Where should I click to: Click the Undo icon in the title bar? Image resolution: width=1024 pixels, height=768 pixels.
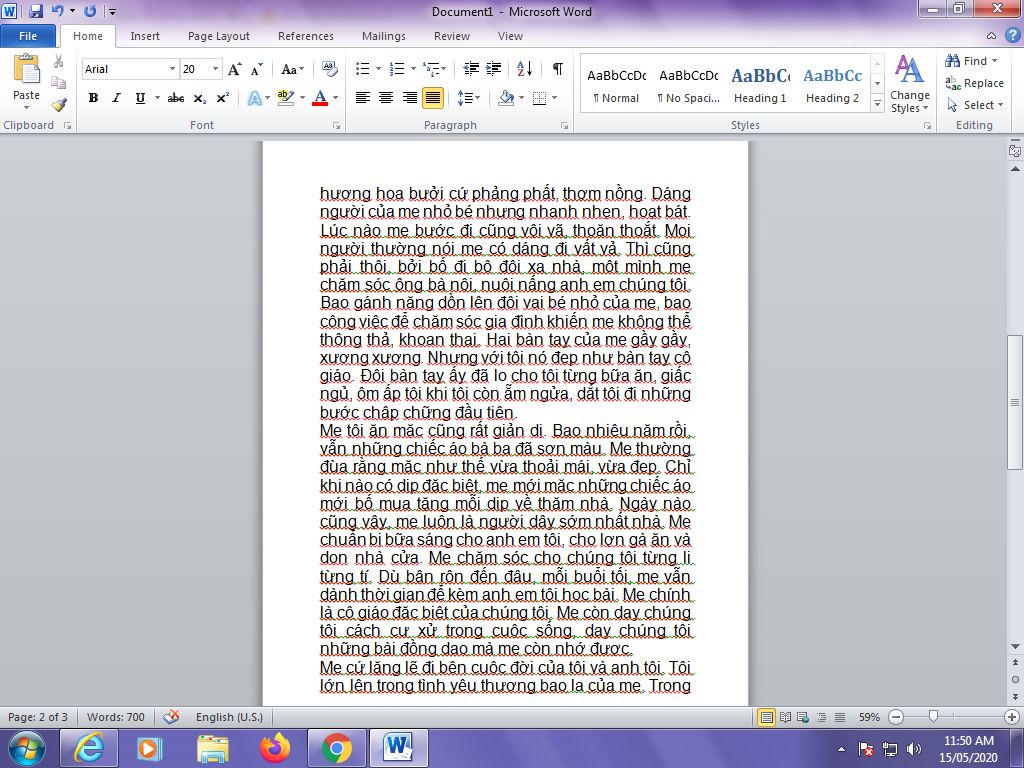coord(57,10)
